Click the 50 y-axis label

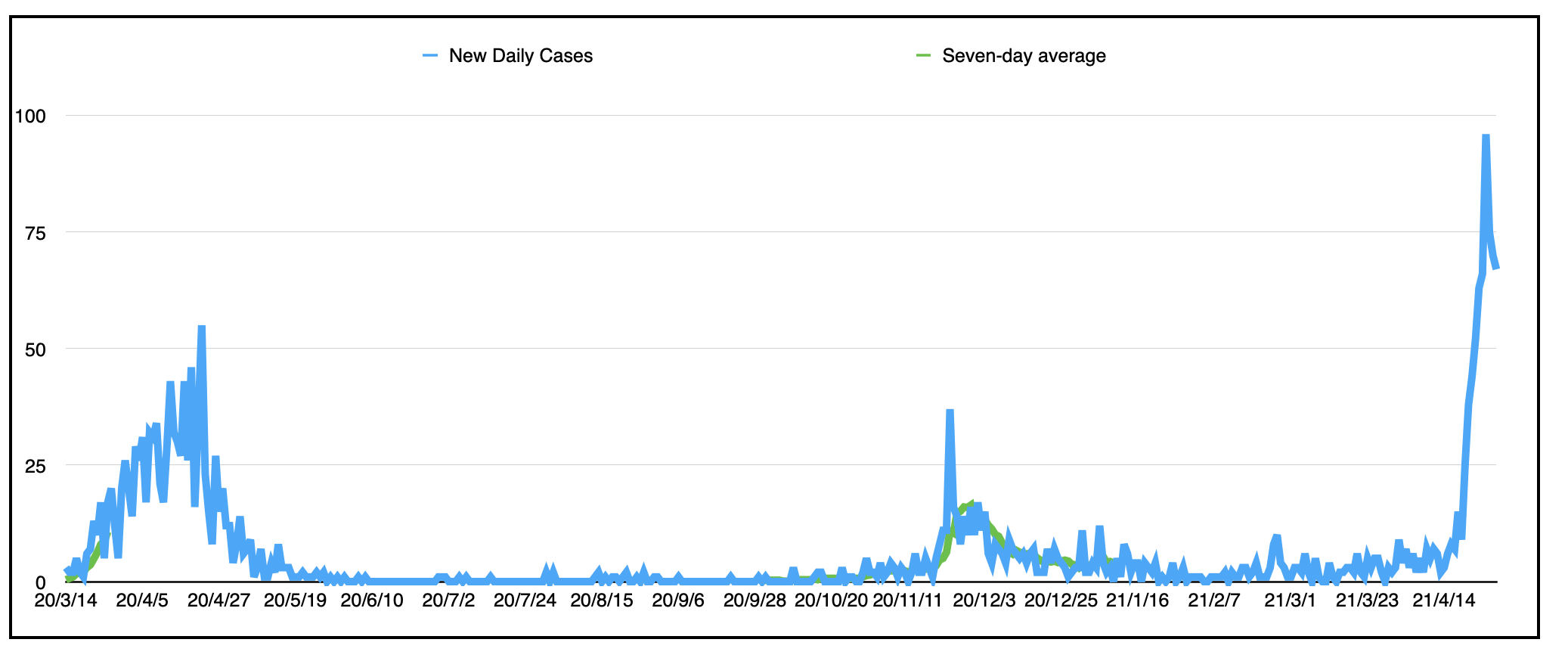[36, 350]
